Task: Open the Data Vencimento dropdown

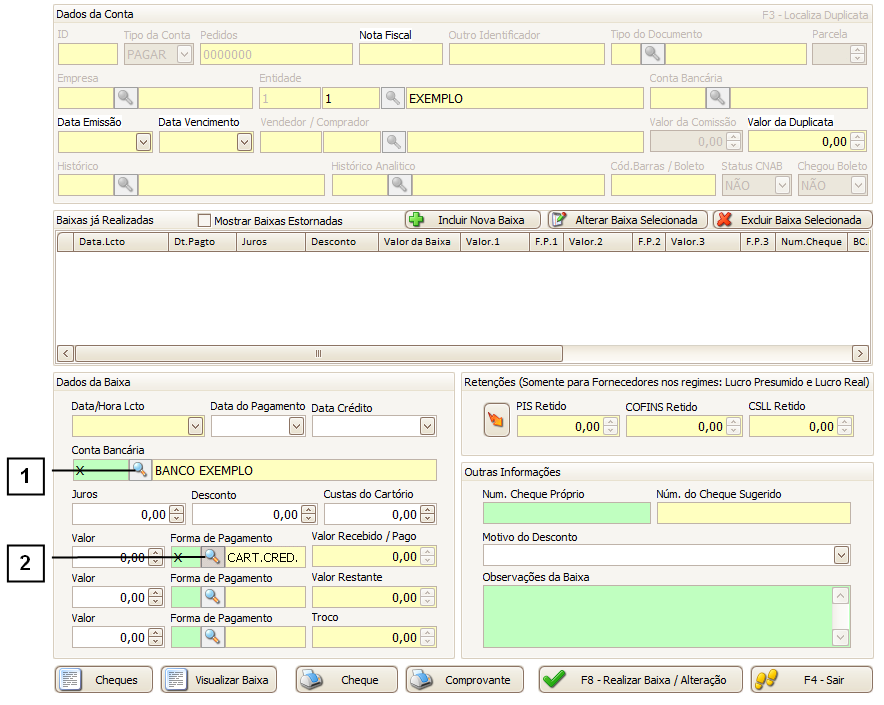Action: (245, 142)
